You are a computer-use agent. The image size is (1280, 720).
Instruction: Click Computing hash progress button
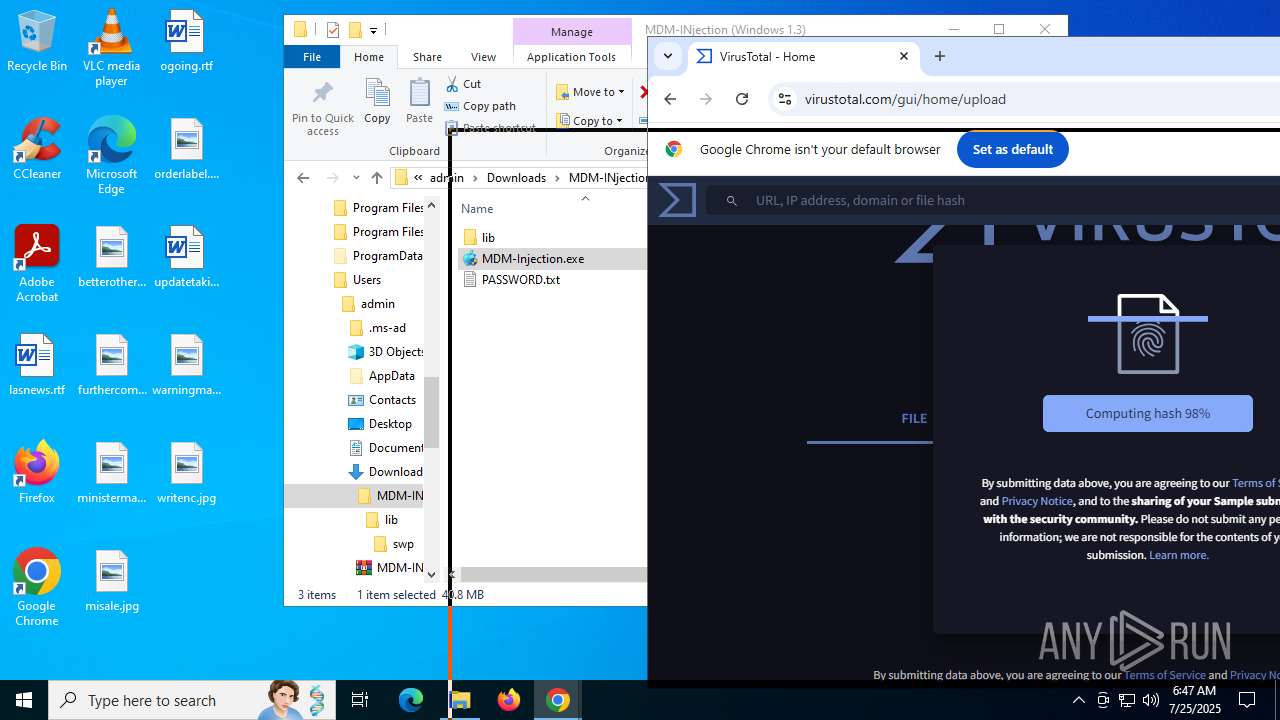point(1147,413)
